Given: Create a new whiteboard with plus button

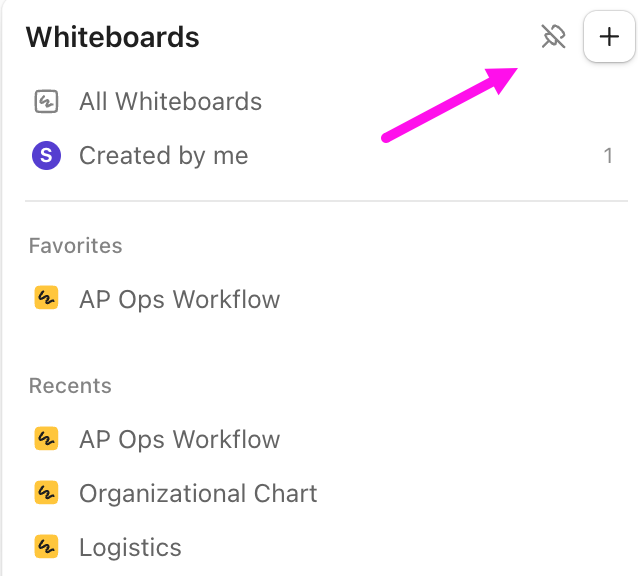Looking at the screenshot, I should tap(609, 38).
